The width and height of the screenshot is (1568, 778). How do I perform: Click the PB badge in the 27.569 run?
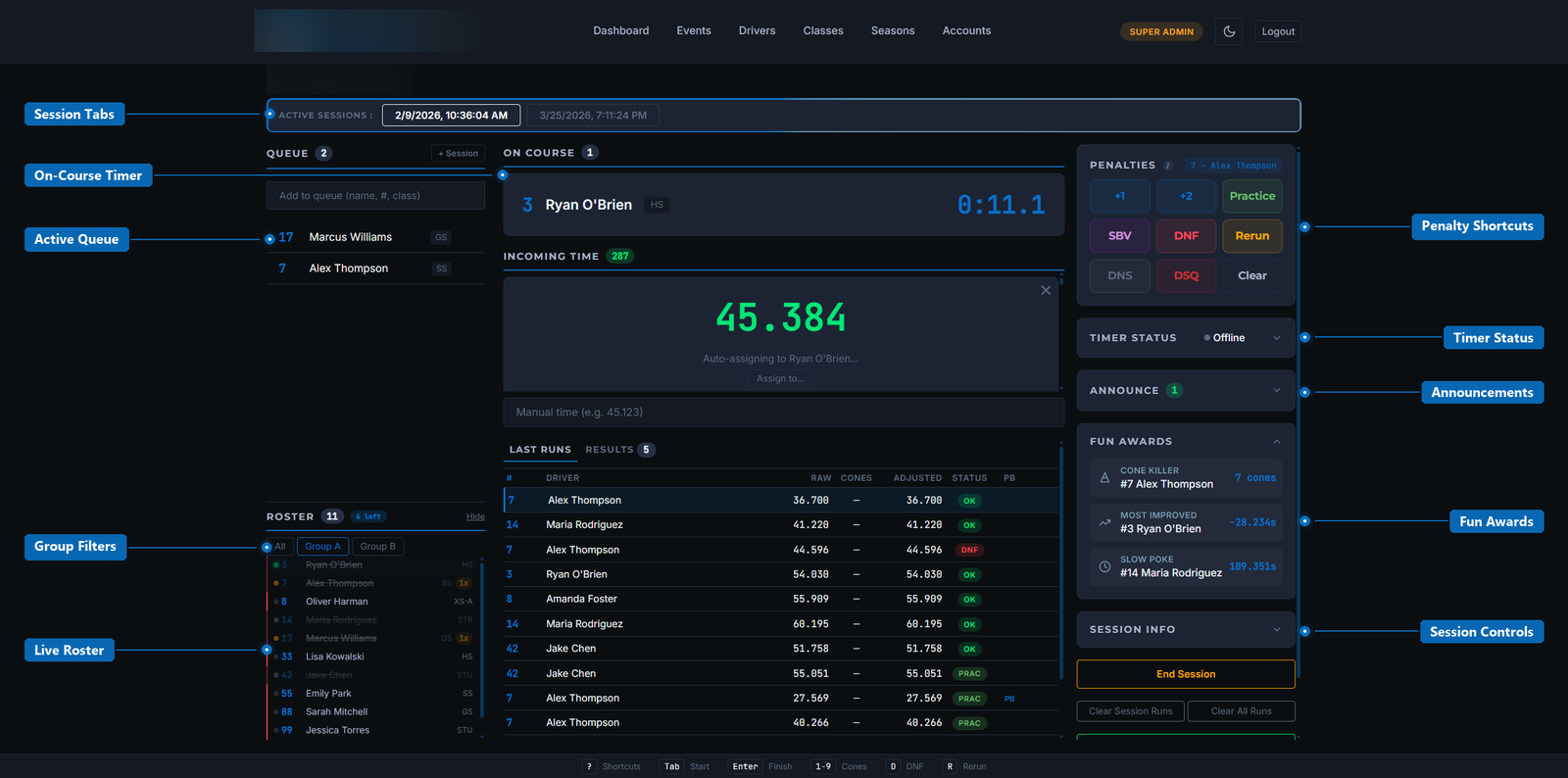coord(1009,699)
